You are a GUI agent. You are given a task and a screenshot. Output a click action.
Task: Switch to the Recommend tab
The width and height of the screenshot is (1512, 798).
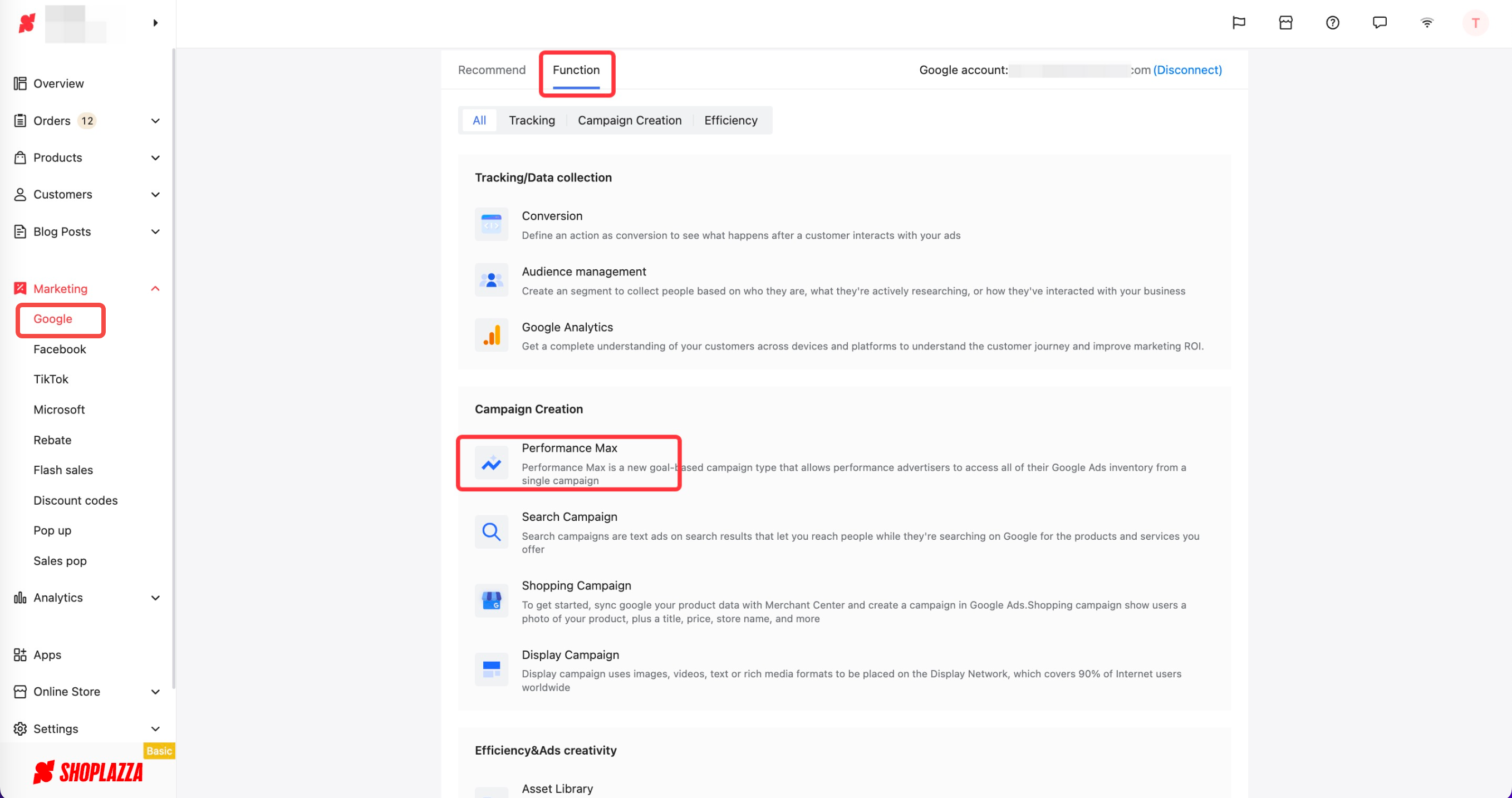click(x=491, y=70)
